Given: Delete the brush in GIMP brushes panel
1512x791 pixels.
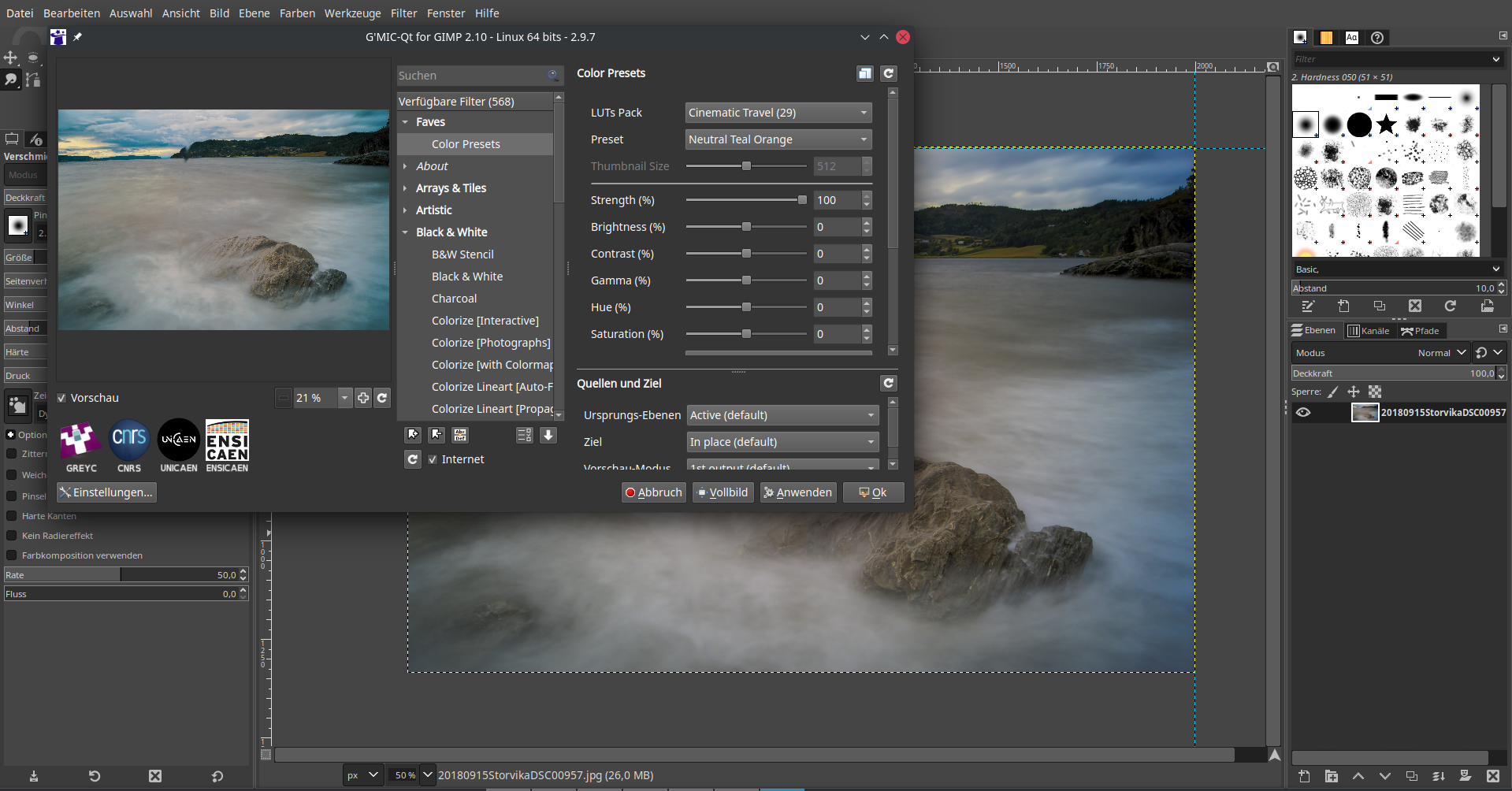Looking at the screenshot, I should point(1415,306).
